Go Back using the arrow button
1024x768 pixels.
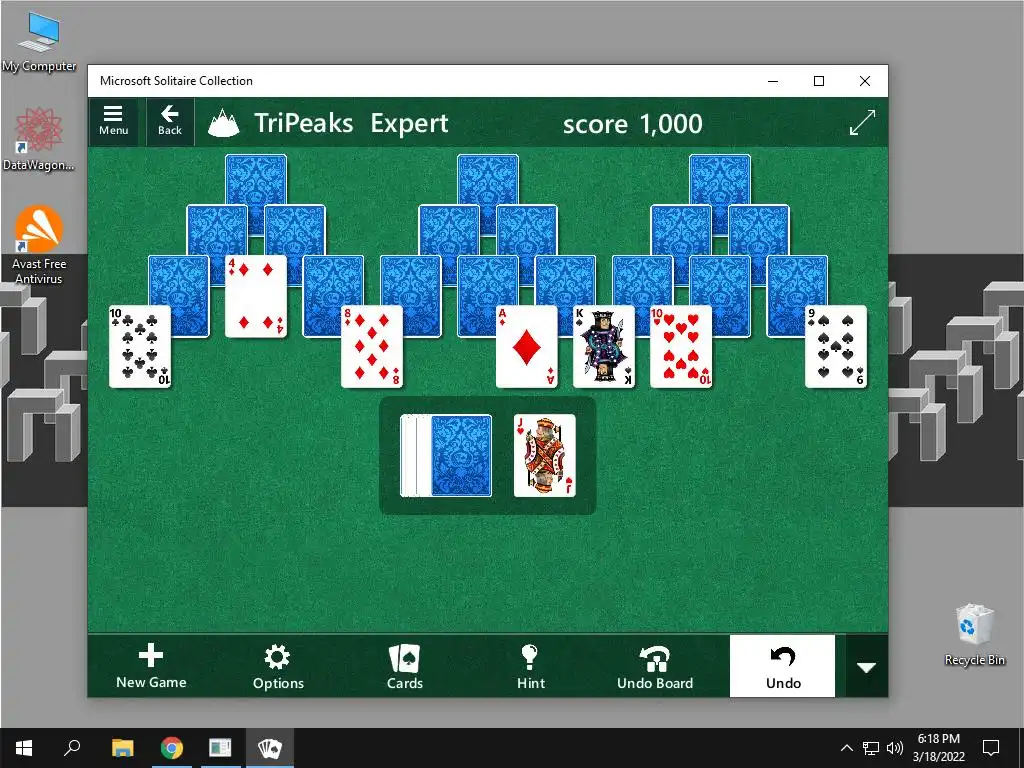(x=170, y=121)
